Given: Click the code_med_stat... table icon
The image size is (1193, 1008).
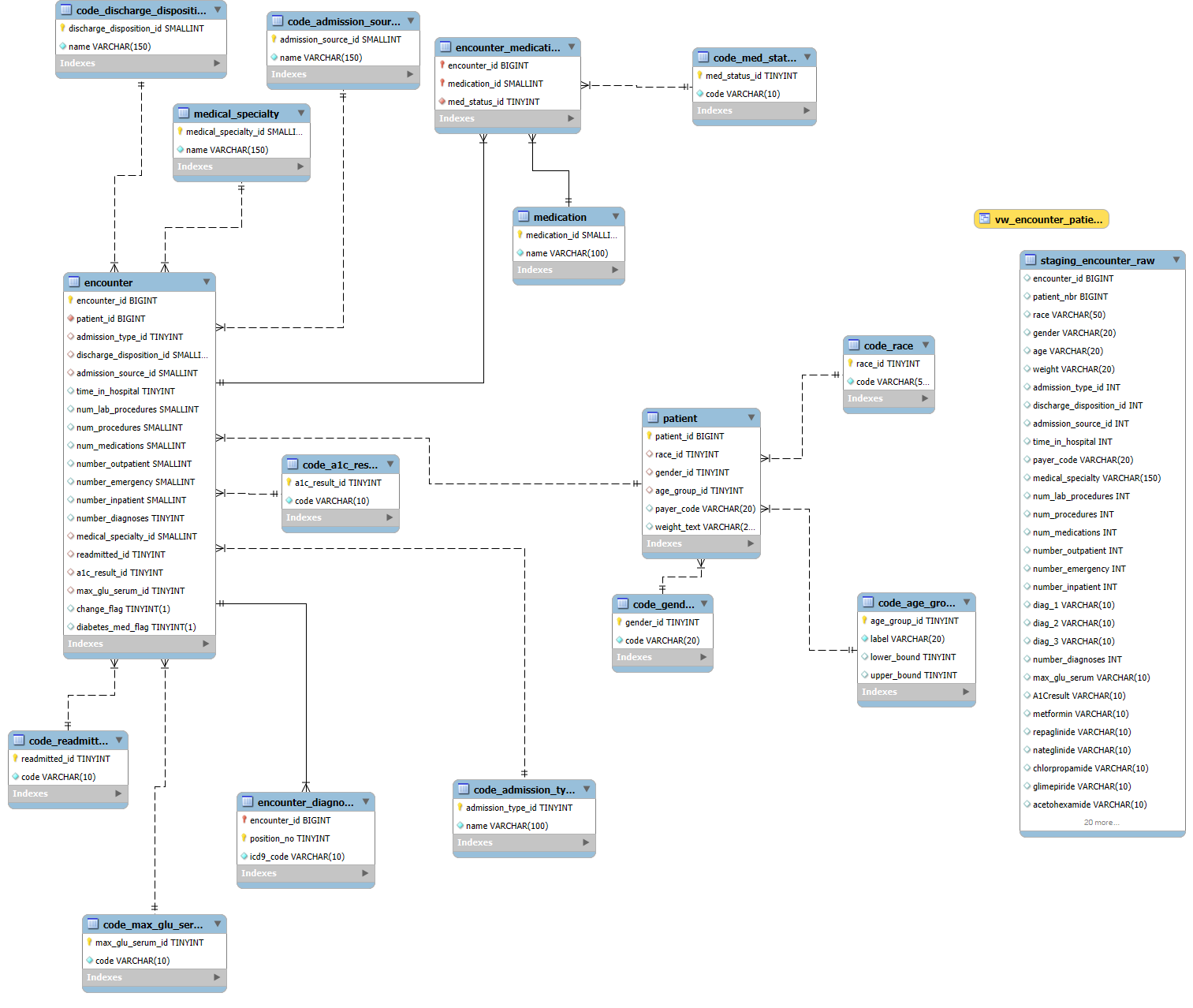Looking at the screenshot, I should 703,58.
